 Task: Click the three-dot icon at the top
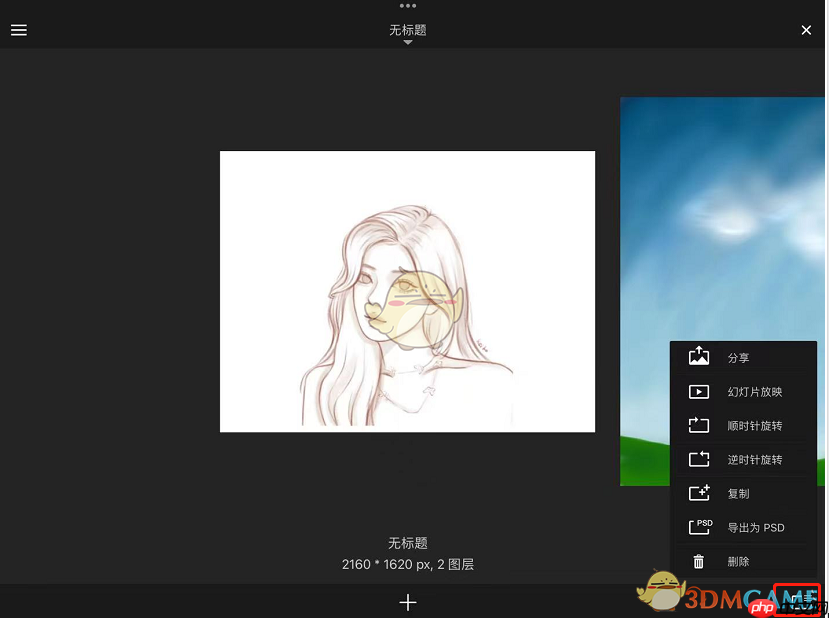407,8
